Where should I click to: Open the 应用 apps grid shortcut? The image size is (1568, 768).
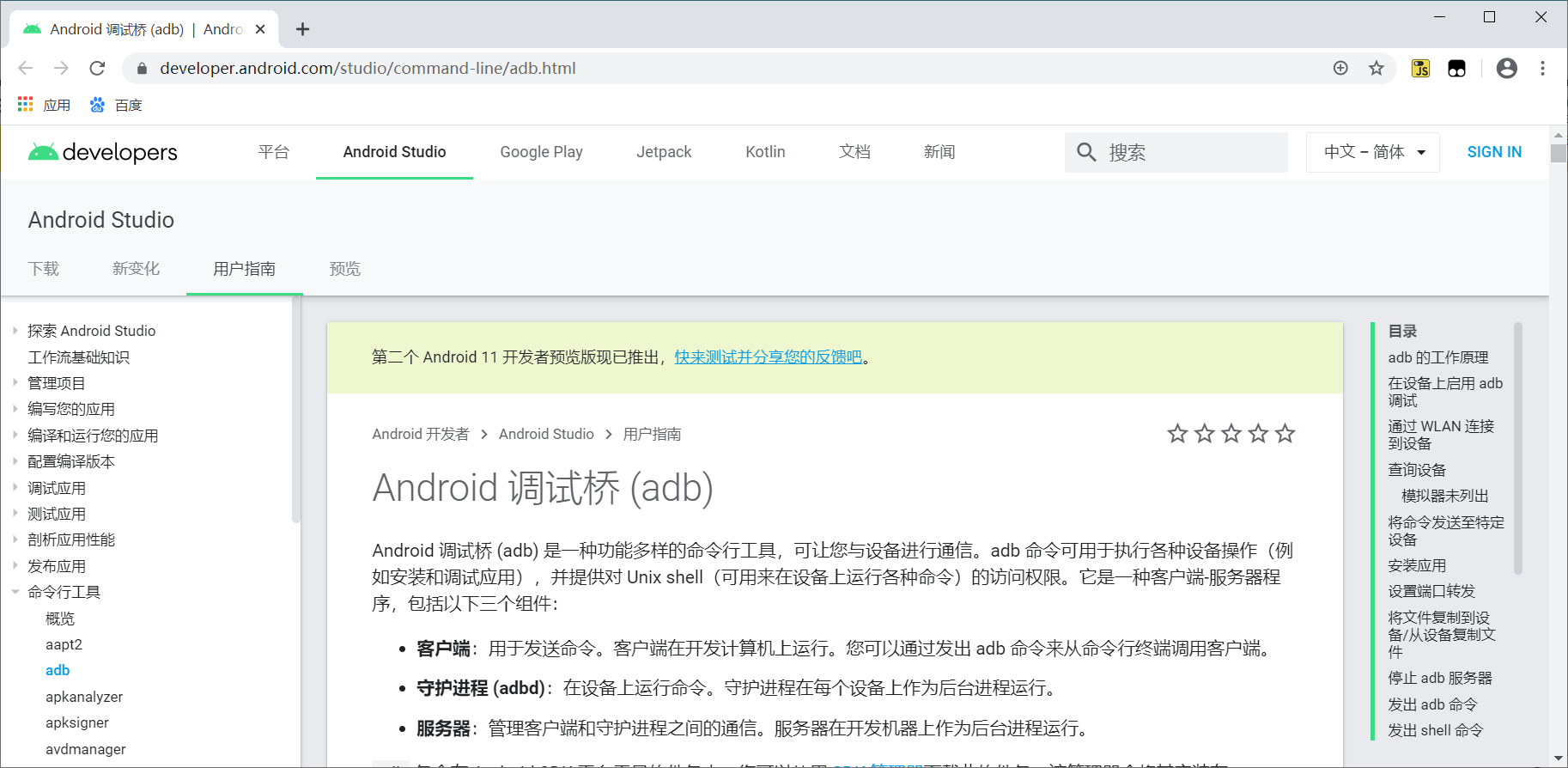tap(44, 105)
